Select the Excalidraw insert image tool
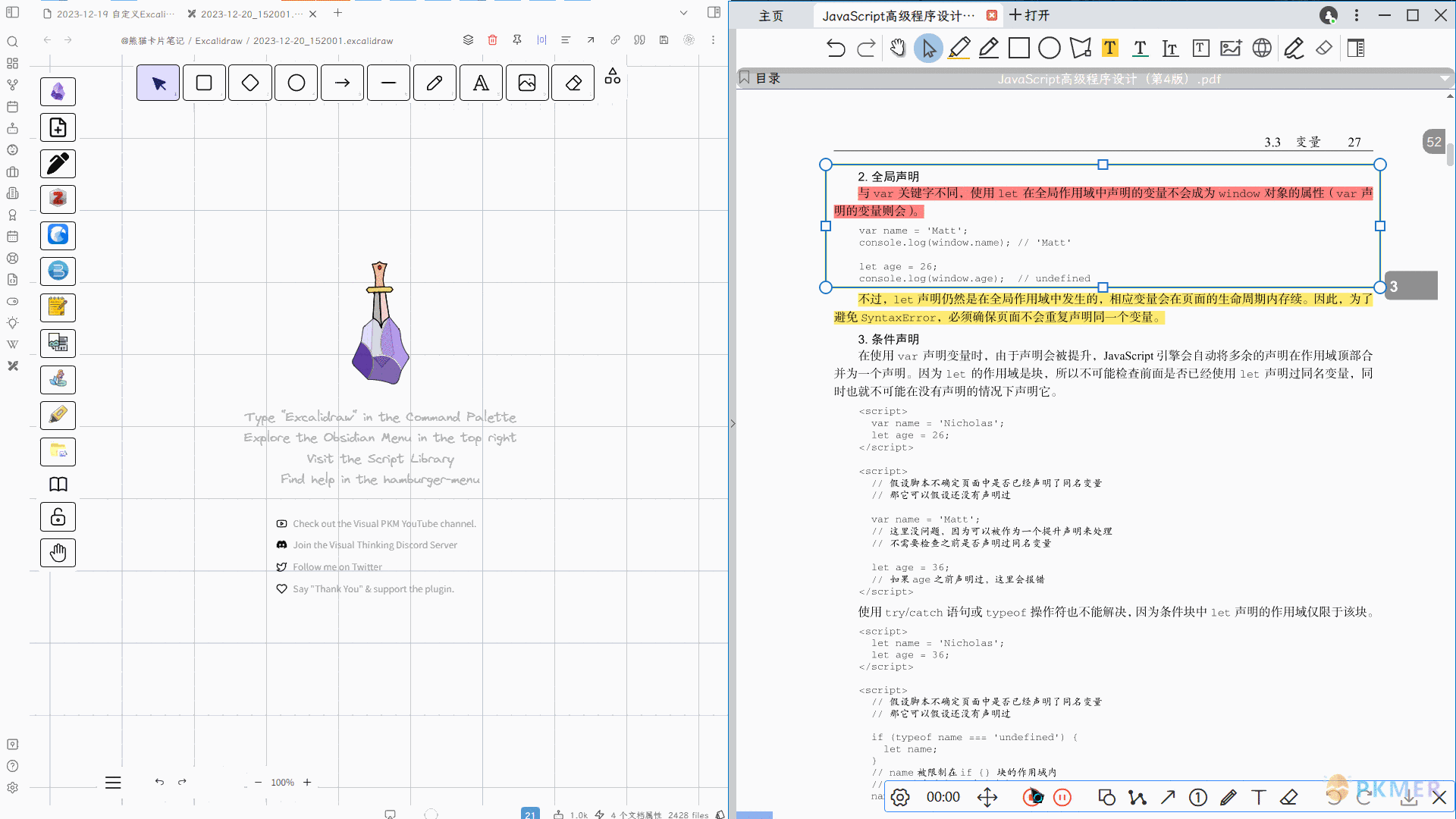This screenshot has height=819, width=1456. pyautogui.click(x=527, y=83)
